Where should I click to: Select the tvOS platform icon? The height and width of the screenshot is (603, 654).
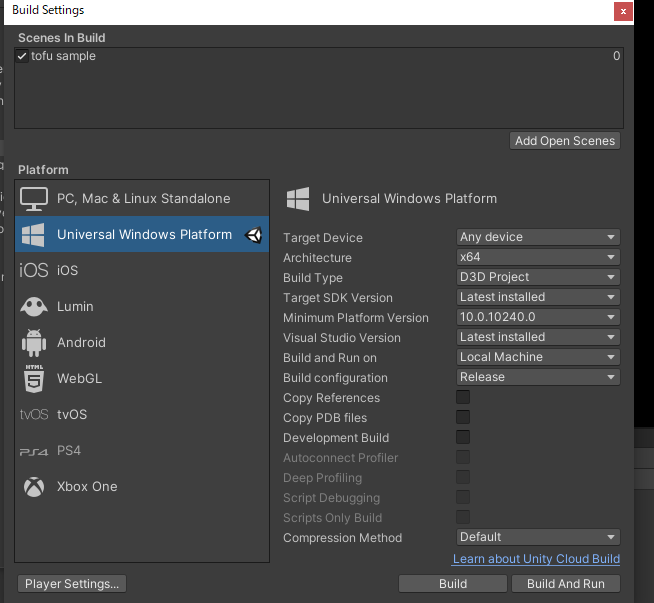pos(34,415)
